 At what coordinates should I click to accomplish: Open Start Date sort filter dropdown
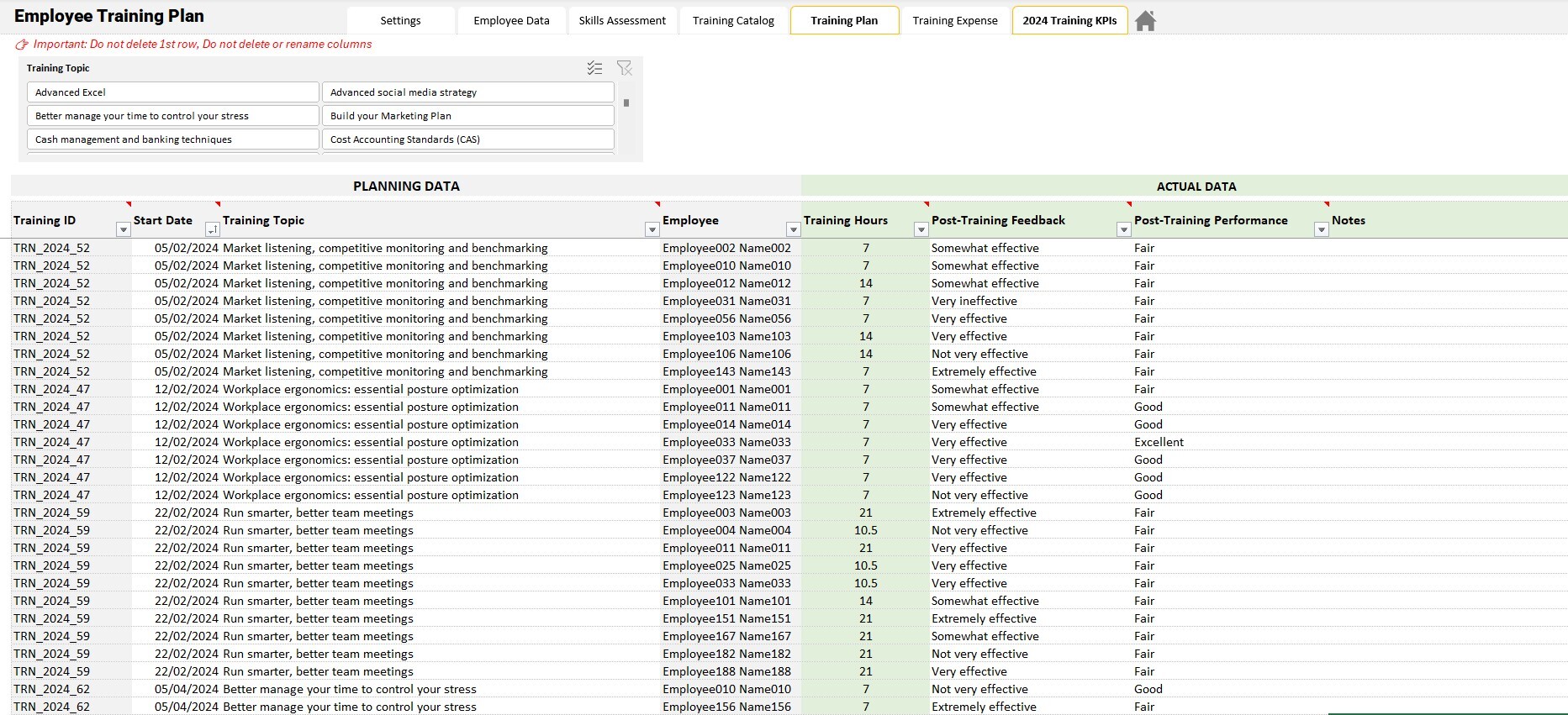tap(213, 229)
